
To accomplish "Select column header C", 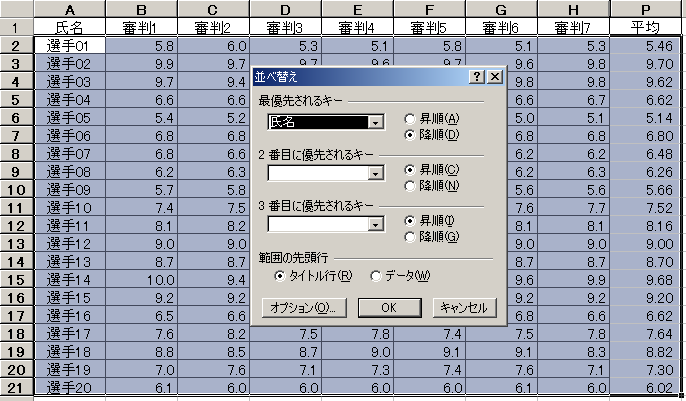I will (214, 9).
